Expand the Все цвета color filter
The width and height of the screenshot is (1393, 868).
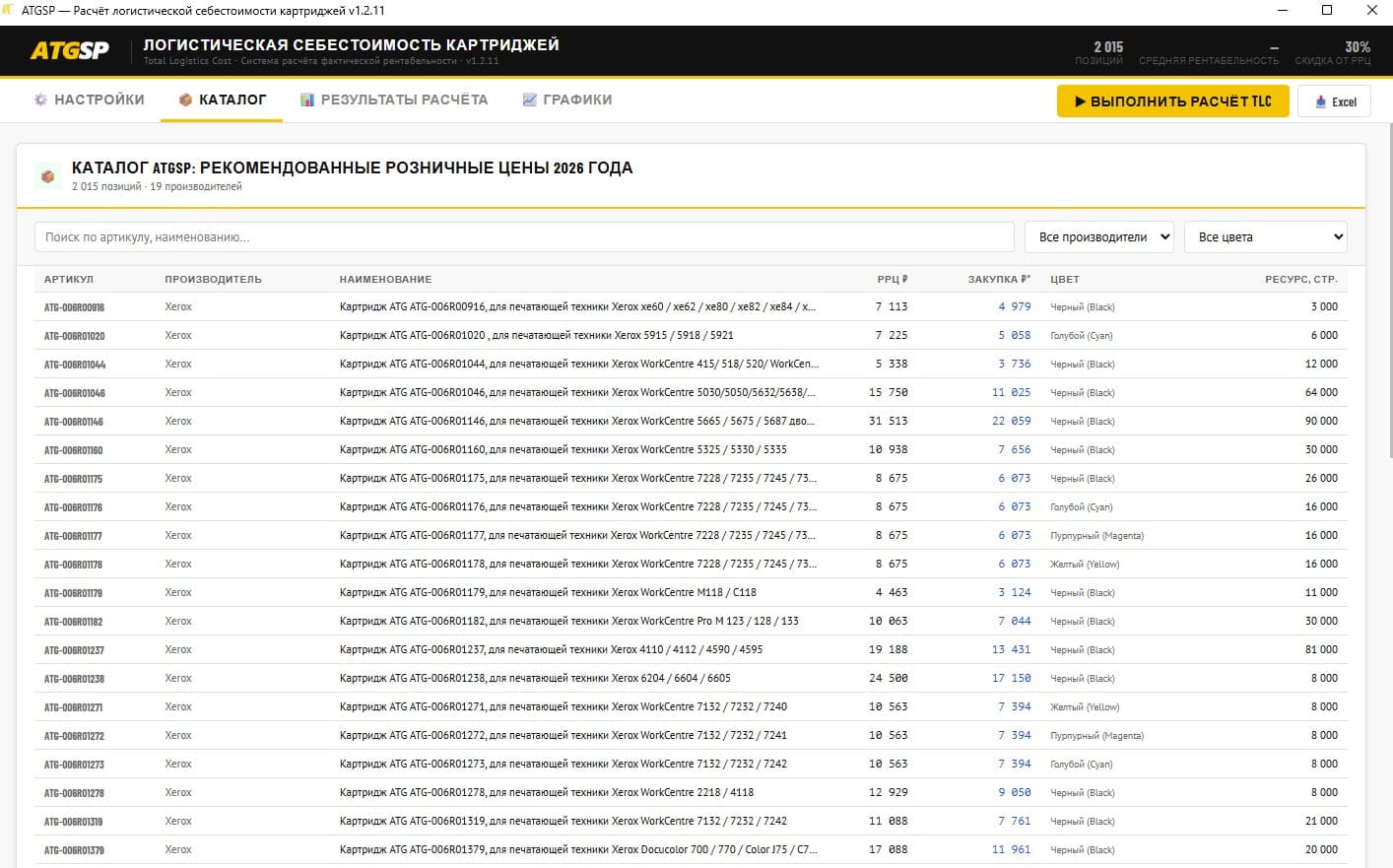1265,237
